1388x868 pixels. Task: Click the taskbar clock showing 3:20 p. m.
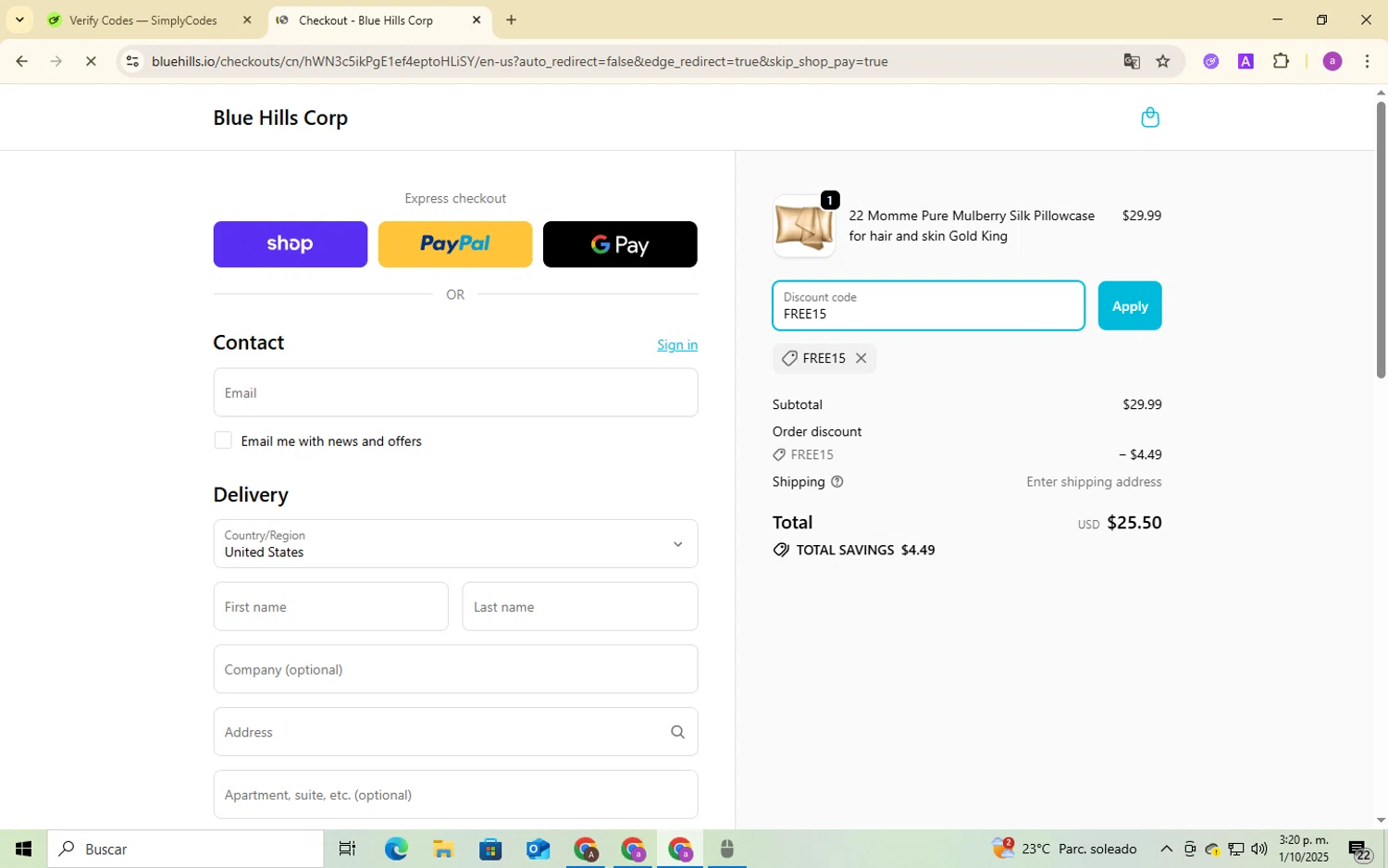click(1304, 849)
